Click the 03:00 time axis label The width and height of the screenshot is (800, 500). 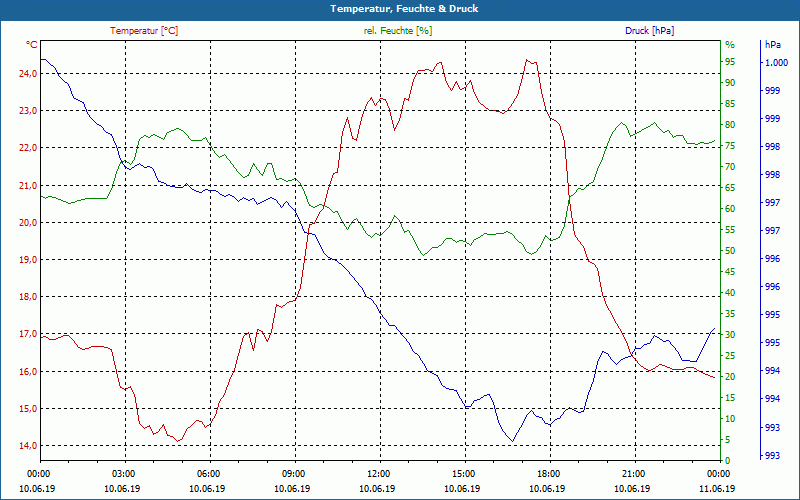click(x=122, y=473)
